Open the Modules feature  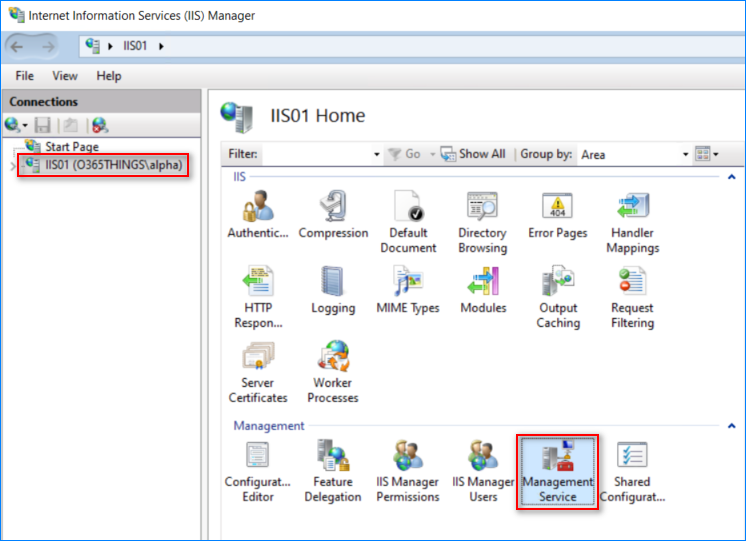click(x=483, y=289)
